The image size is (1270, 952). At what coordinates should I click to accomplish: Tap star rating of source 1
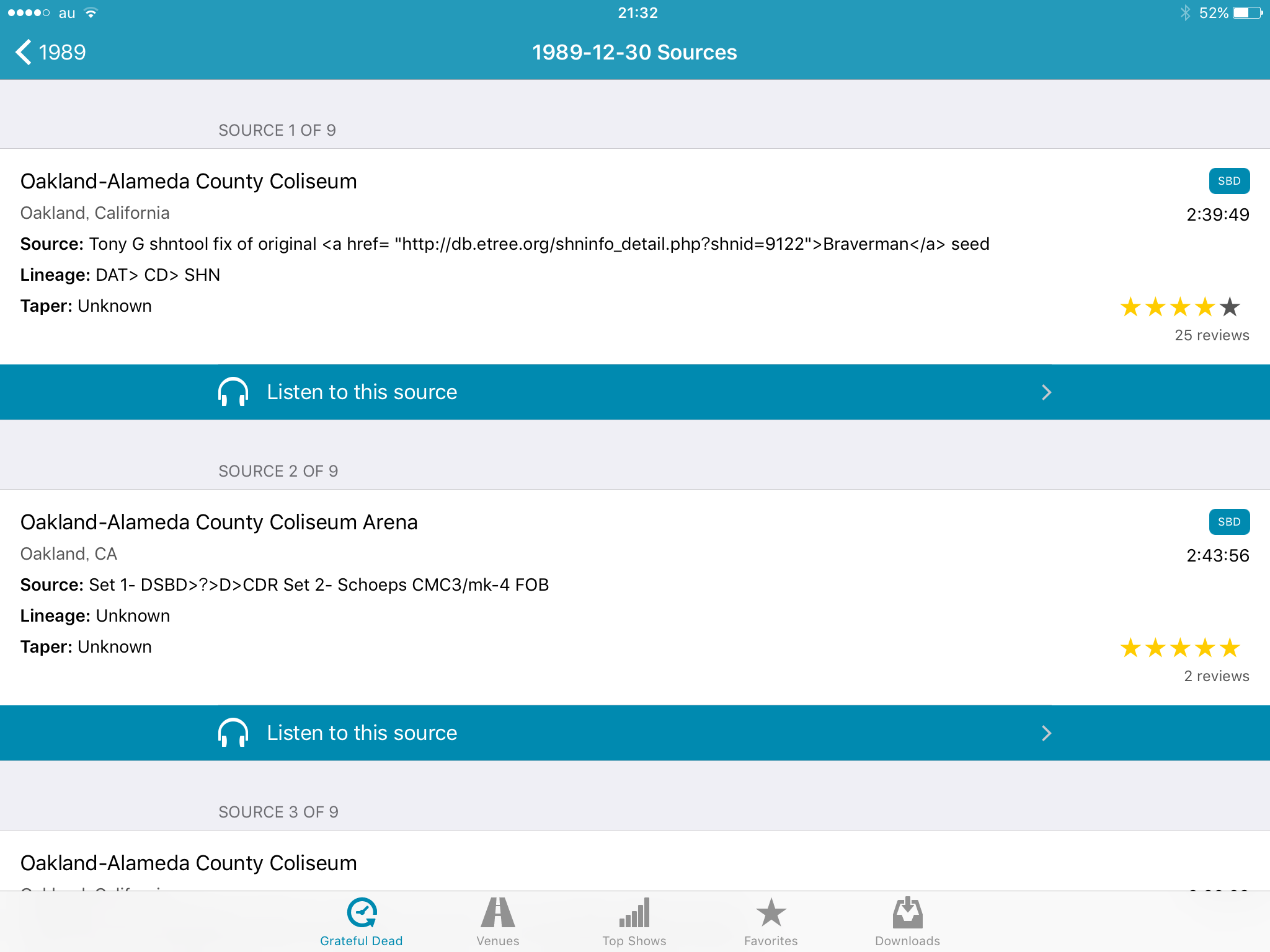click(x=1180, y=307)
